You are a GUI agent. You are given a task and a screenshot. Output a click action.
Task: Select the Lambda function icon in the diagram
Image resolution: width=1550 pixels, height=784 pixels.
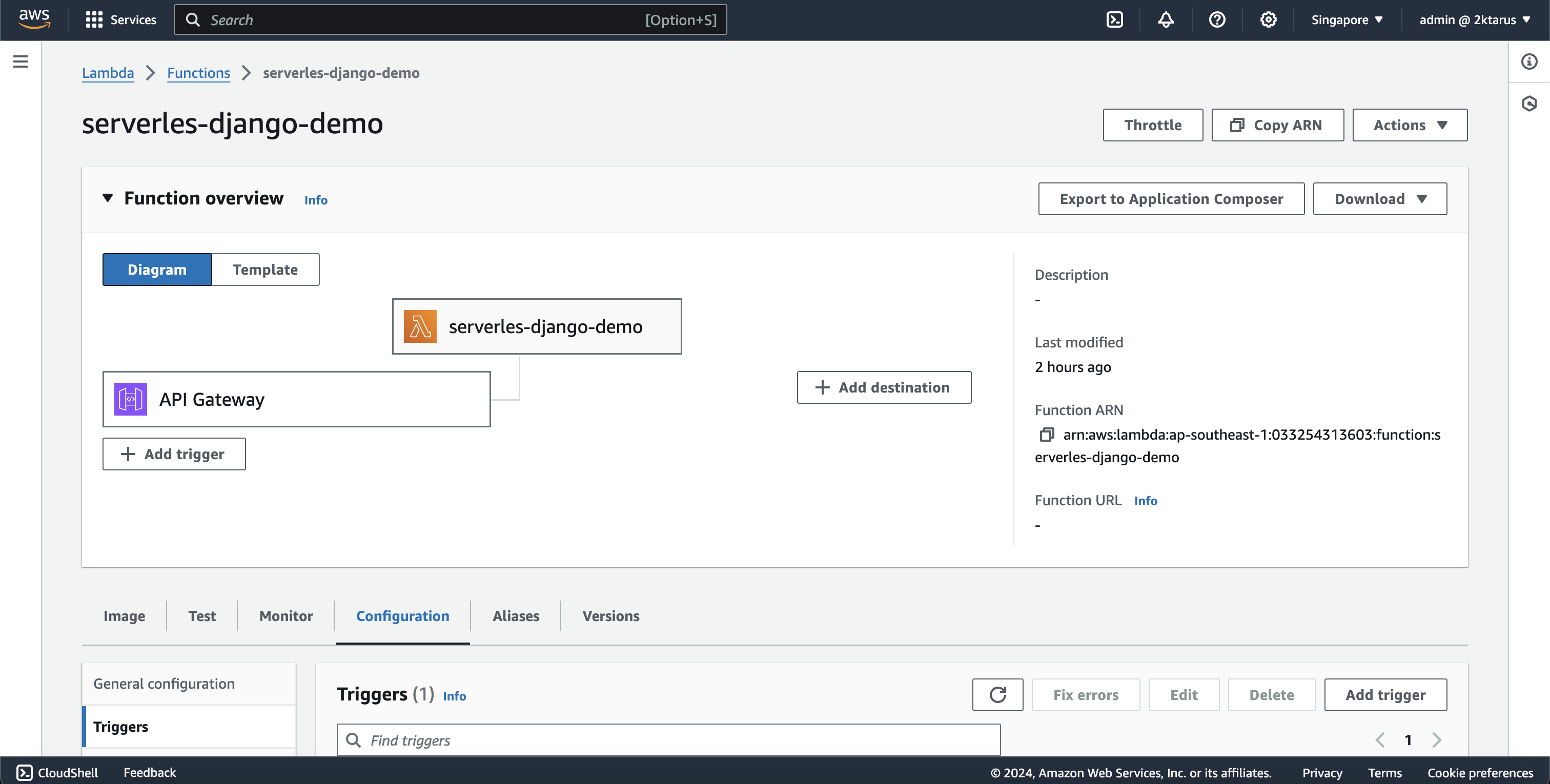click(420, 326)
